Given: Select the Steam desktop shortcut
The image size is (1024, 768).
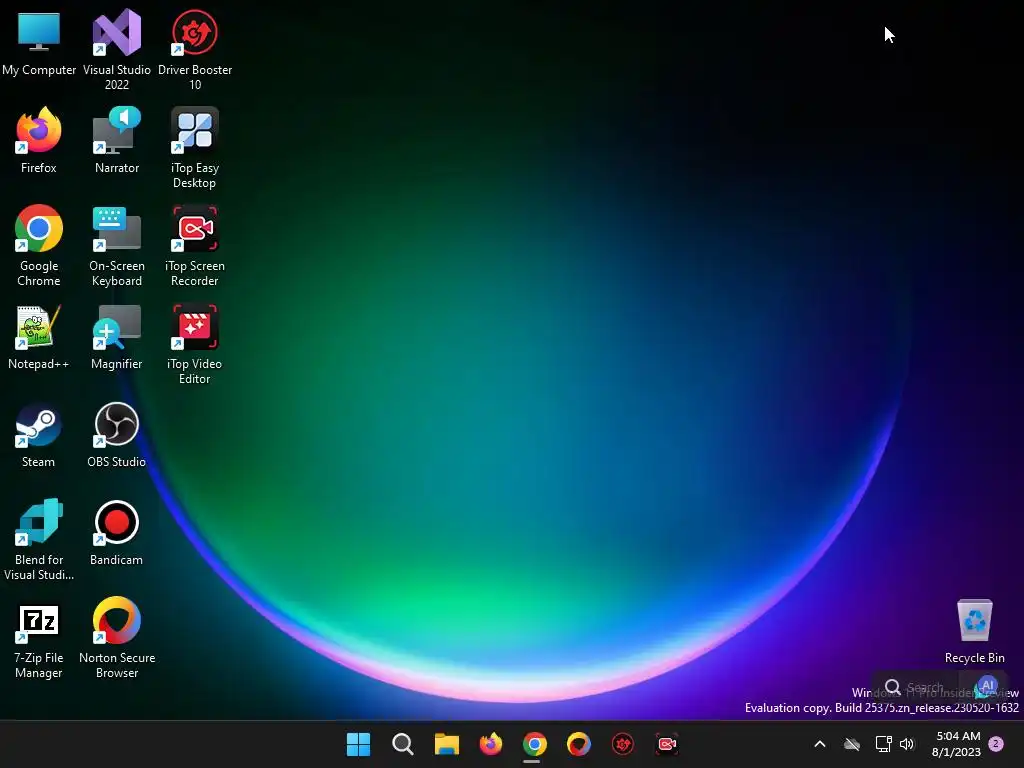Looking at the screenshot, I should coord(39,435).
